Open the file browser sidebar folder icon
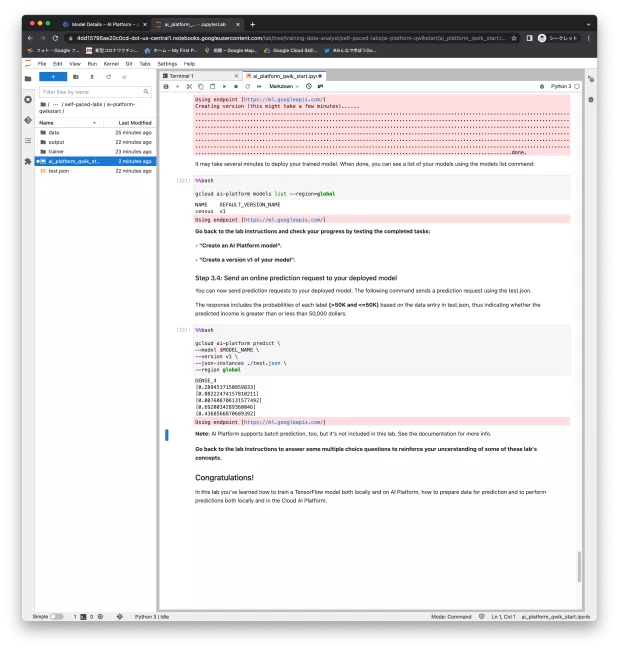The width and height of the screenshot is (619, 650). (28, 78)
